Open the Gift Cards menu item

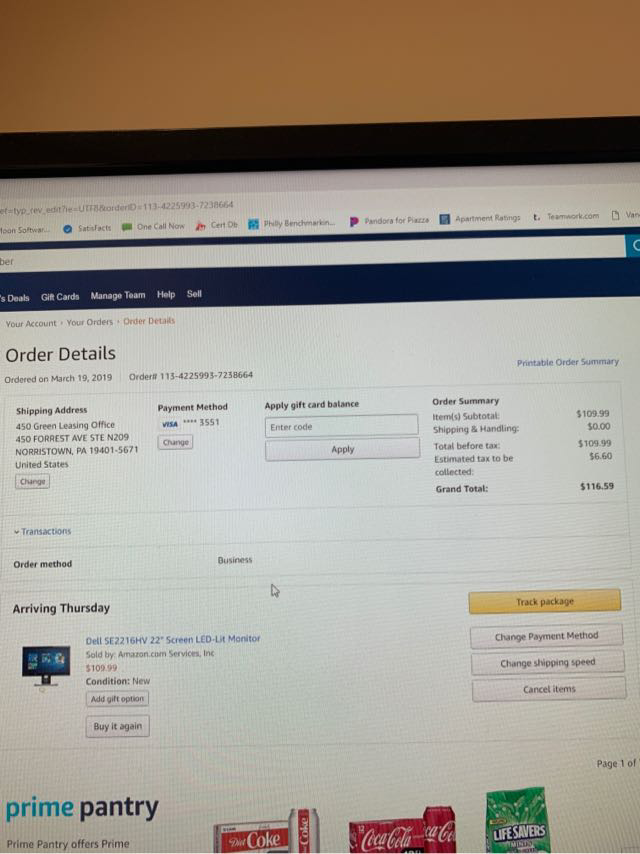pos(60,297)
